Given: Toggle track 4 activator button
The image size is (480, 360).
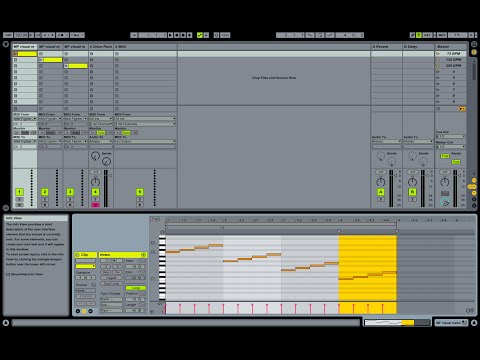Looking at the screenshot, I should (95, 192).
